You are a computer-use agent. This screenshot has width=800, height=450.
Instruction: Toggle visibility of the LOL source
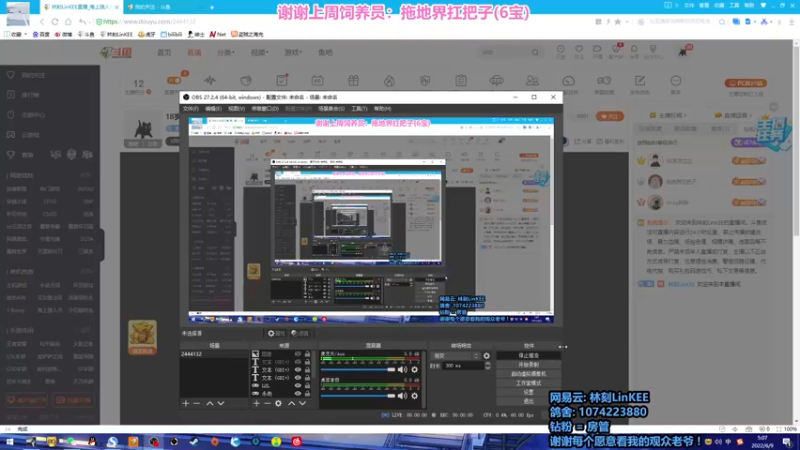click(x=298, y=386)
